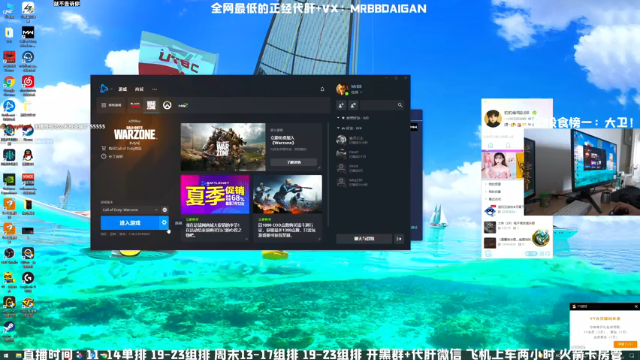Open the notifications bell
Image resolution: width=640 pixels, height=360 pixels.
point(322,89)
